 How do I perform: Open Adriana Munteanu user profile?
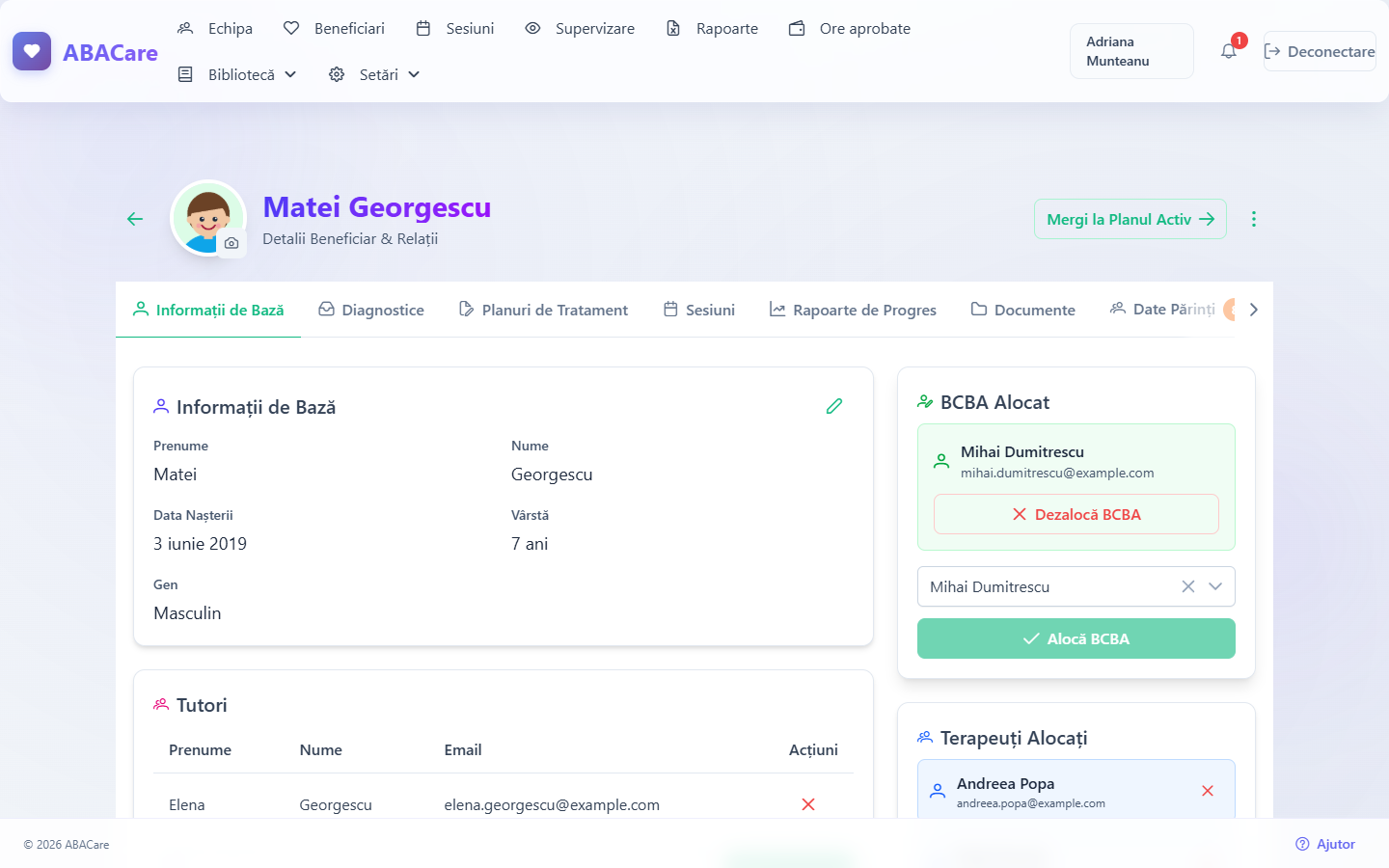1131,51
